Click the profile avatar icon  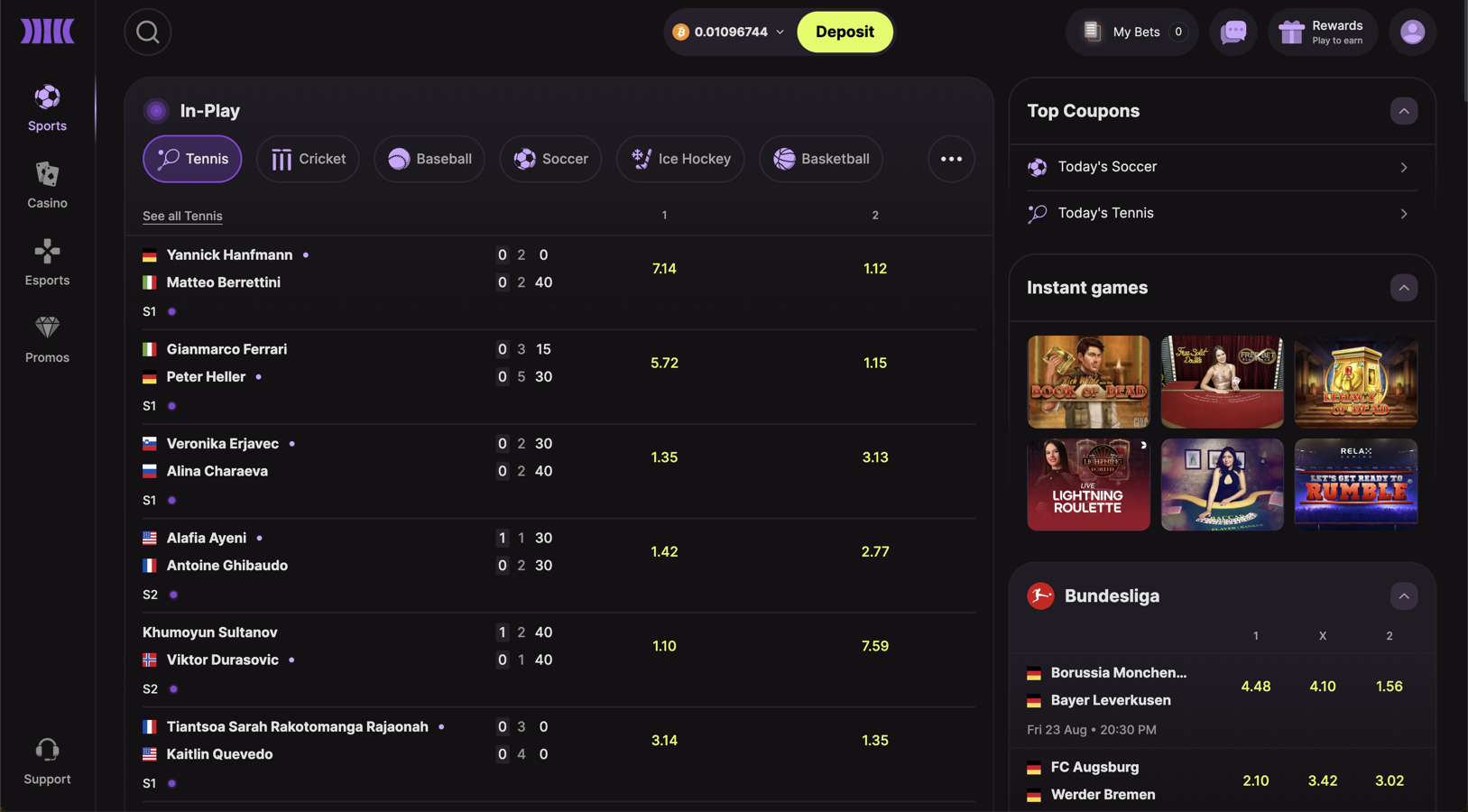click(1411, 32)
